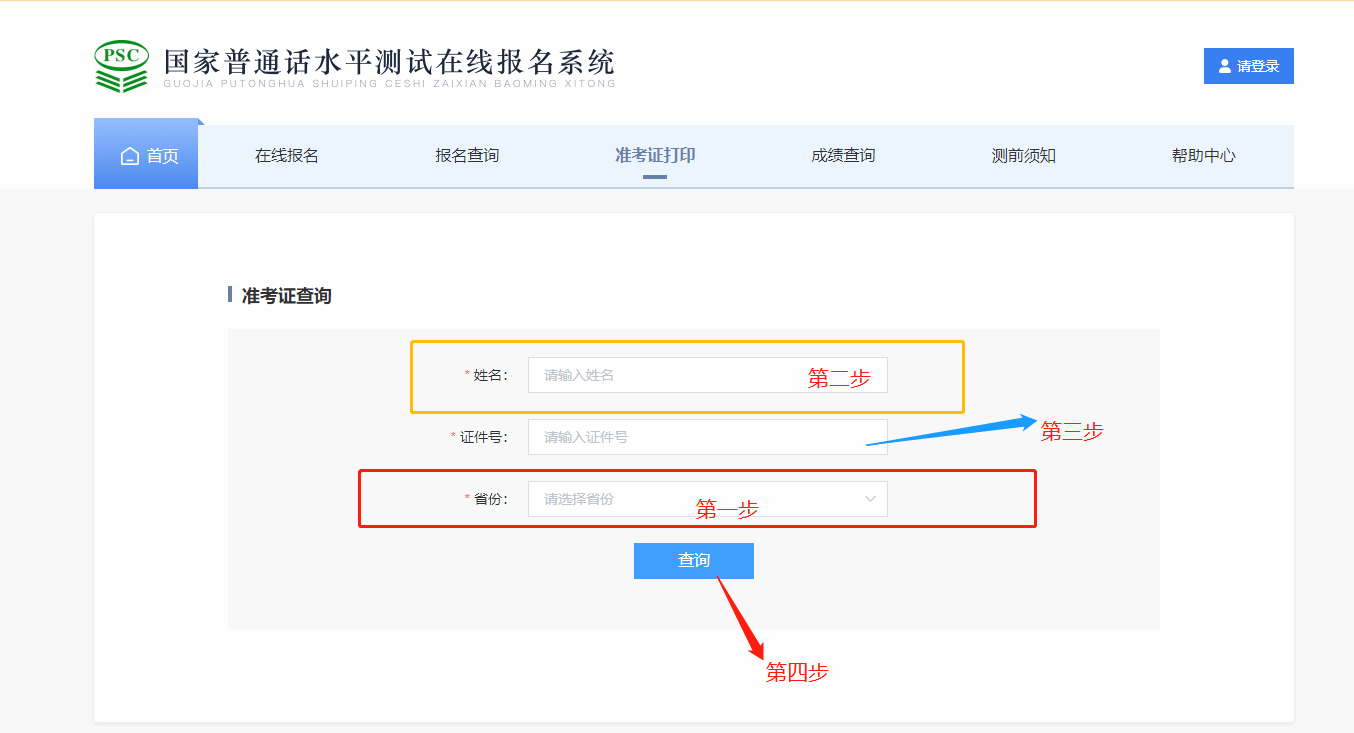The width and height of the screenshot is (1354, 733).
Task: Open 帮助中心 in navigation bar
Action: (1203, 155)
